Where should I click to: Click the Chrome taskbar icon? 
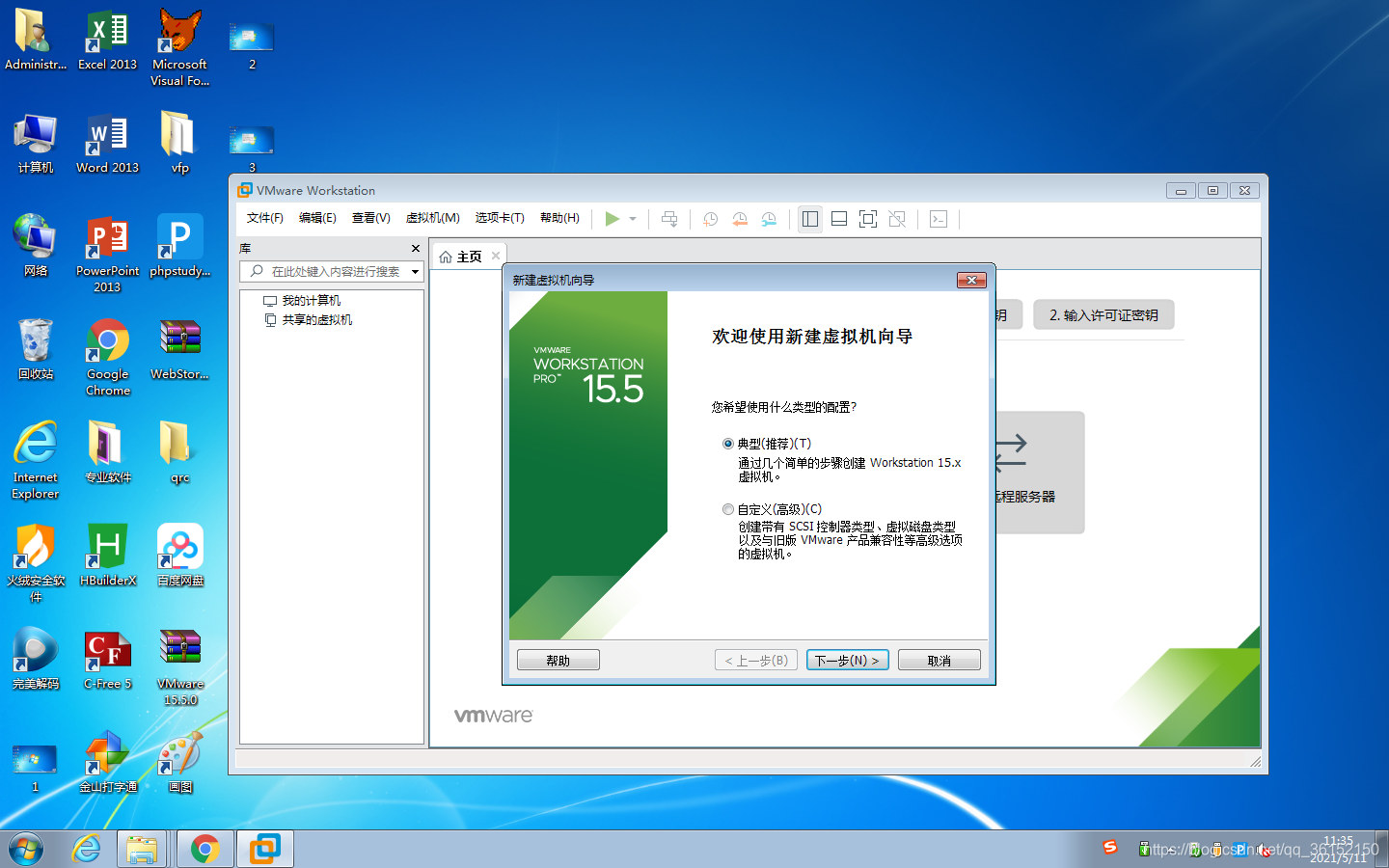[x=204, y=849]
